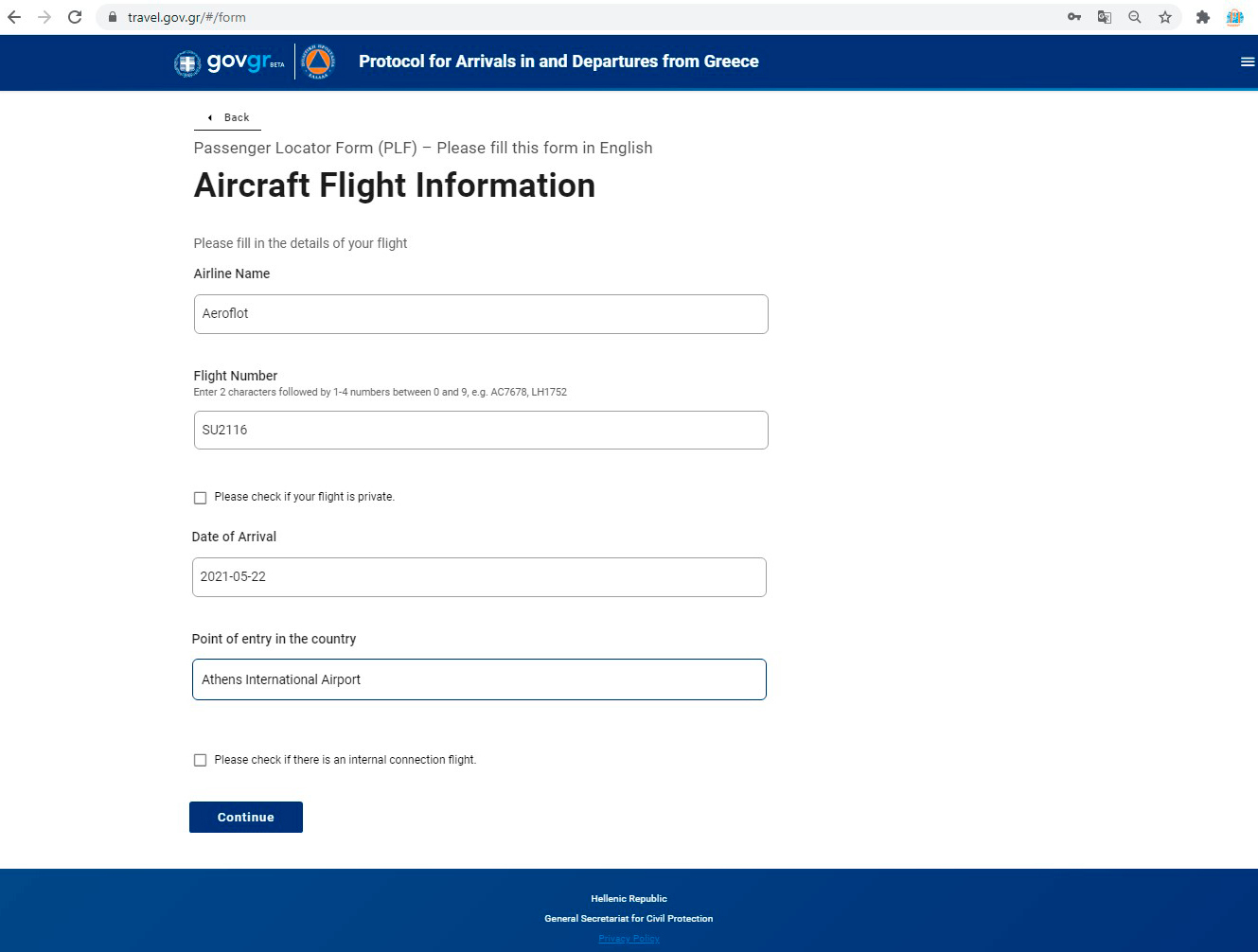Reload the page with refresh icon
Screen dimensions: 1258x952
[75, 17]
